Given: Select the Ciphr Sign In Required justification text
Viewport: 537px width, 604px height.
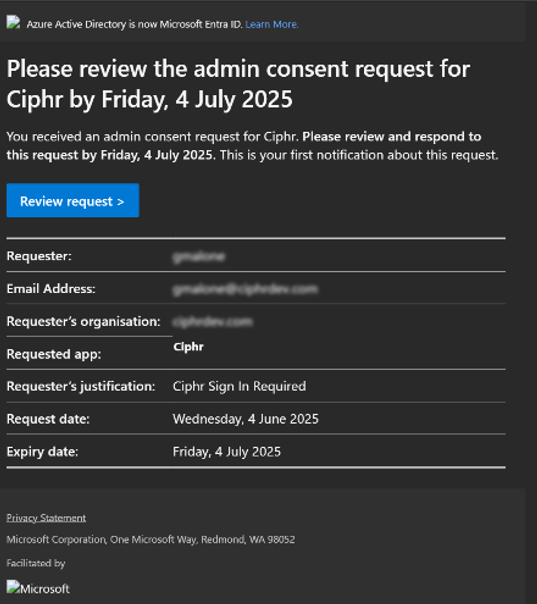Looking at the screenshot, I should (239, 386).
